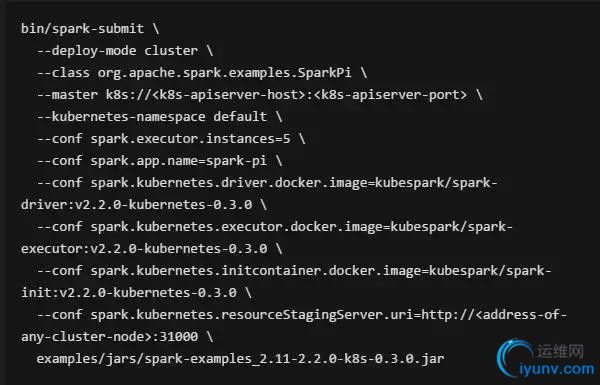Click the spark-examples jar file path
The height and width of the screenshot is (385, 600).
[240, 359]
